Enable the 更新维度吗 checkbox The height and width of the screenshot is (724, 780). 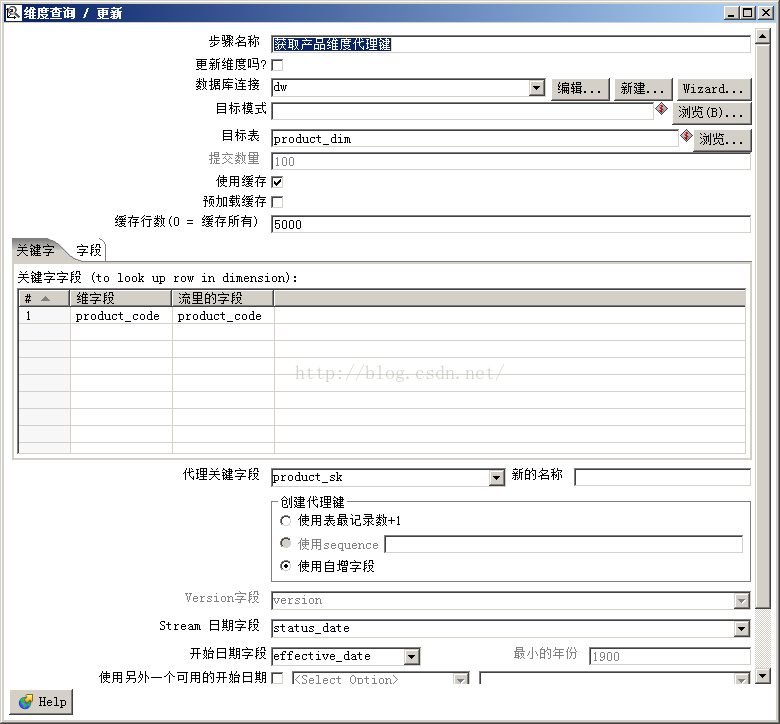pyautogui.click(x=278, y=65)
